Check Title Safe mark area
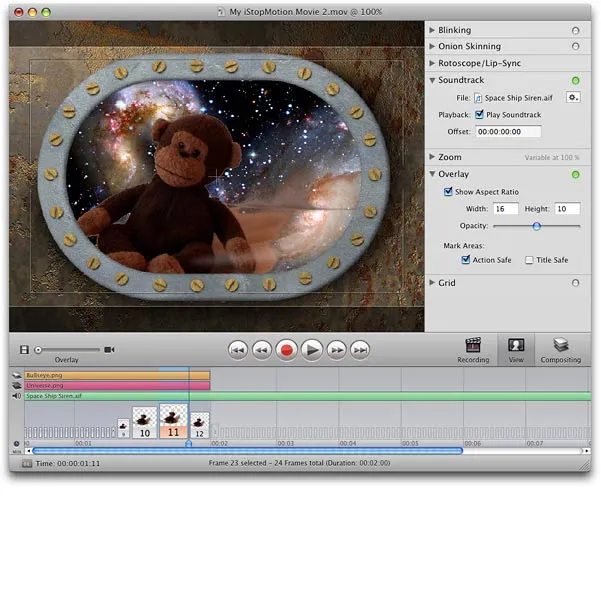 coord(529,260)
